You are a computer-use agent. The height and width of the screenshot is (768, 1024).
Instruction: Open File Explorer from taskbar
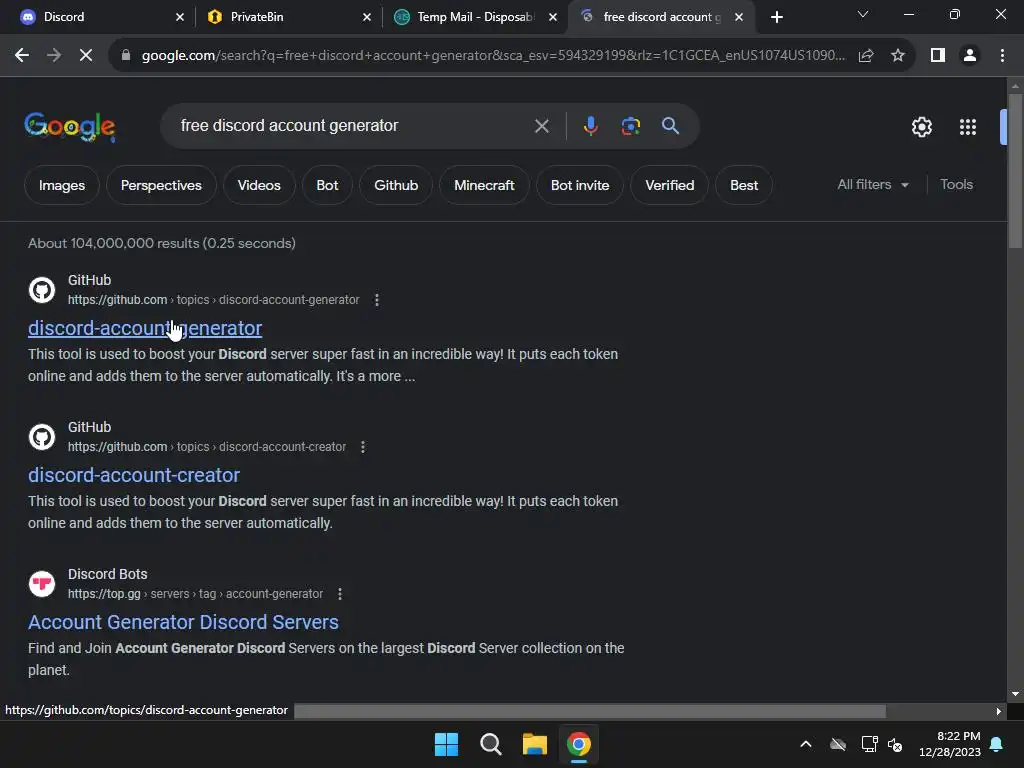point(535,744)
